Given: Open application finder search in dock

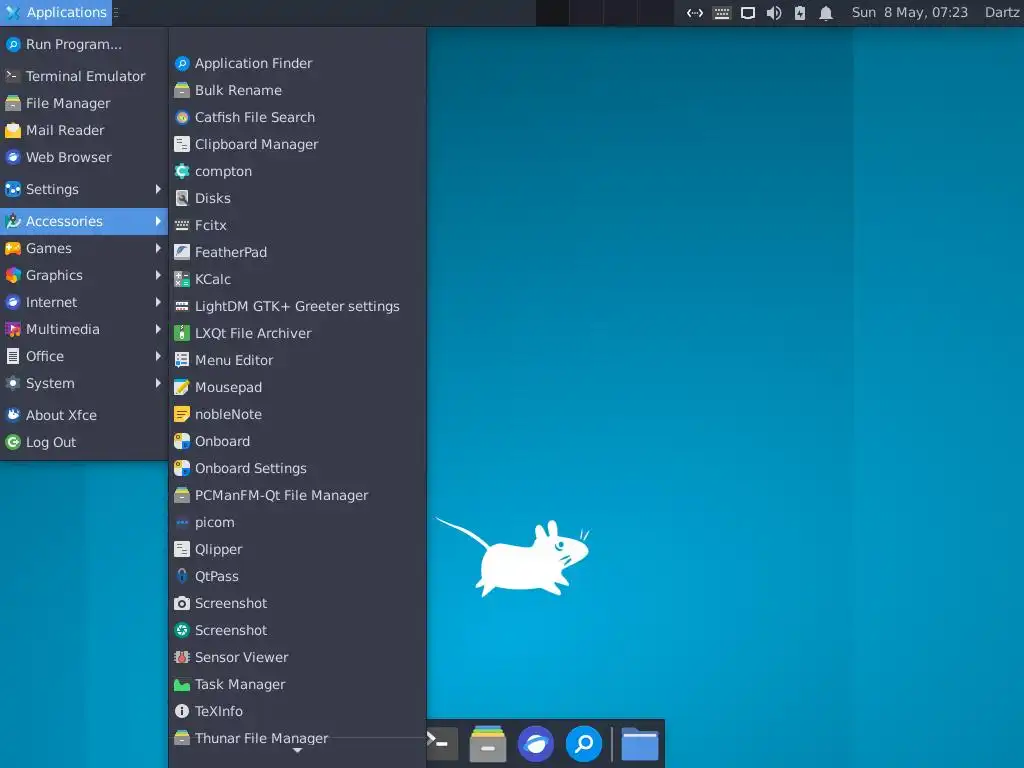Looking at the screenshot, I should coord(584,744).
